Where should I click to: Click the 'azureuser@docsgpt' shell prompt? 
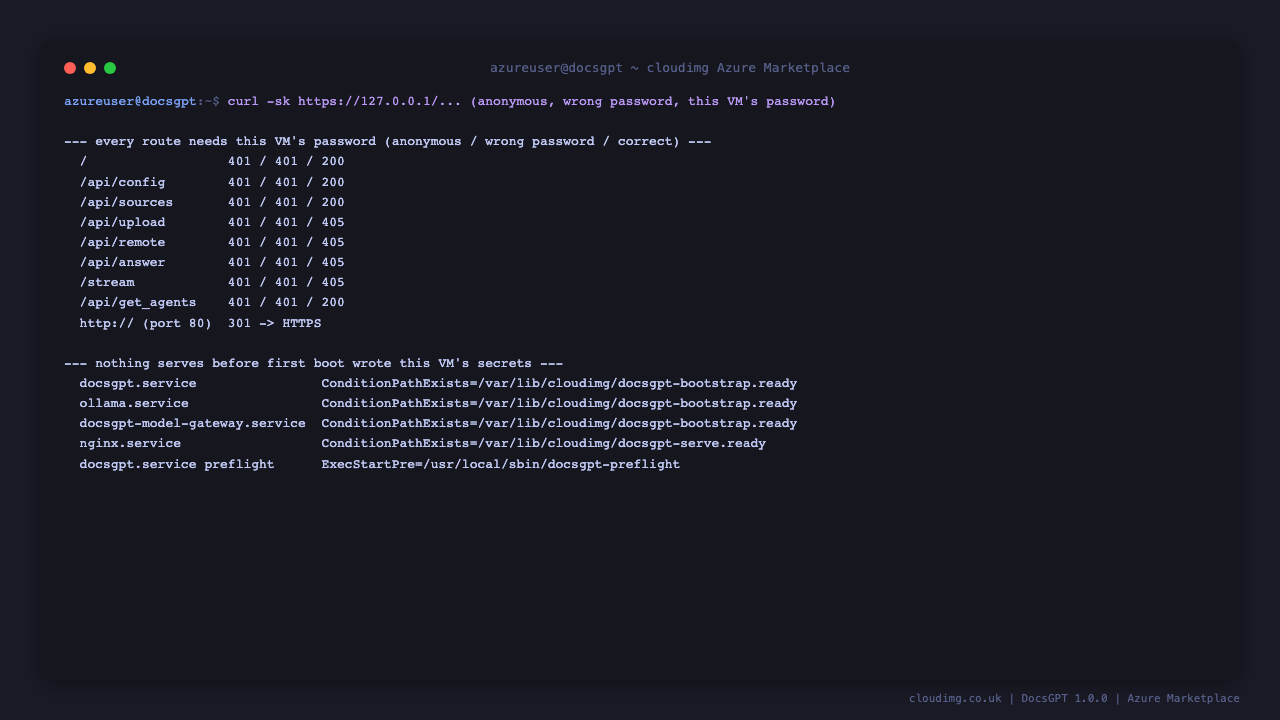pos(130,101)
